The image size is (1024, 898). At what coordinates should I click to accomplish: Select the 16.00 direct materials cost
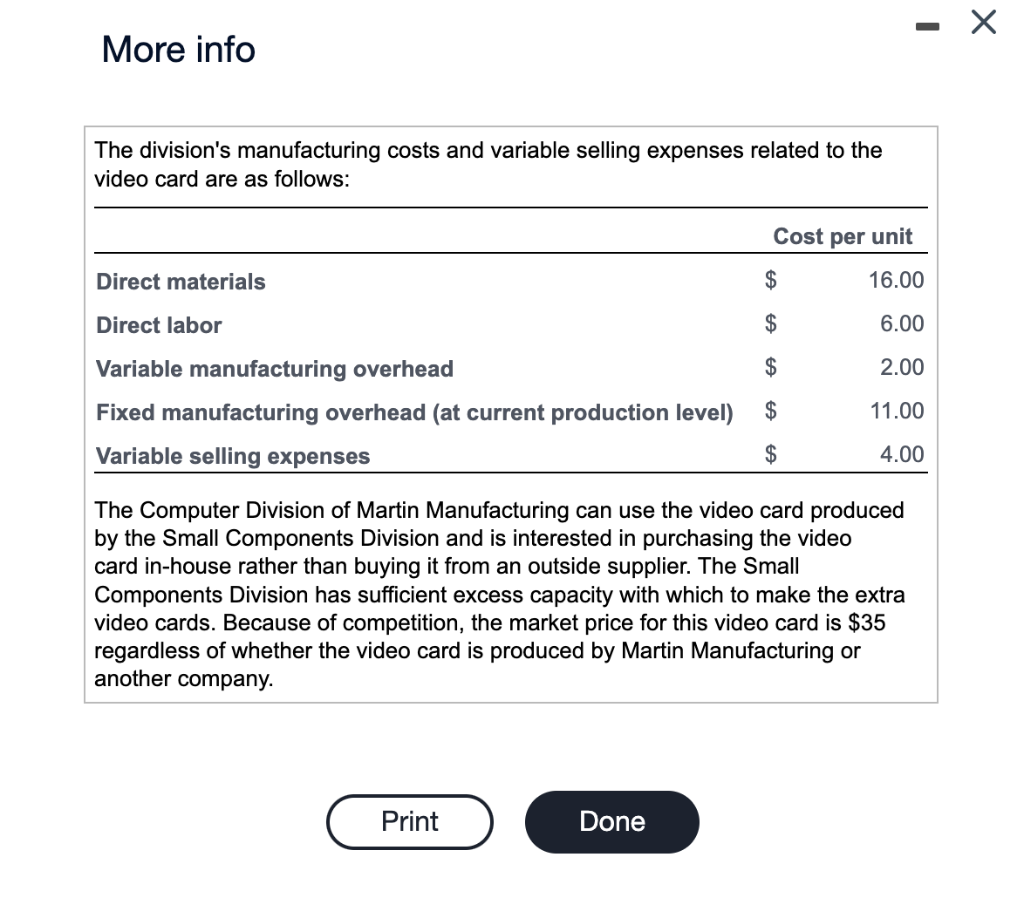(x=896, y=280)
